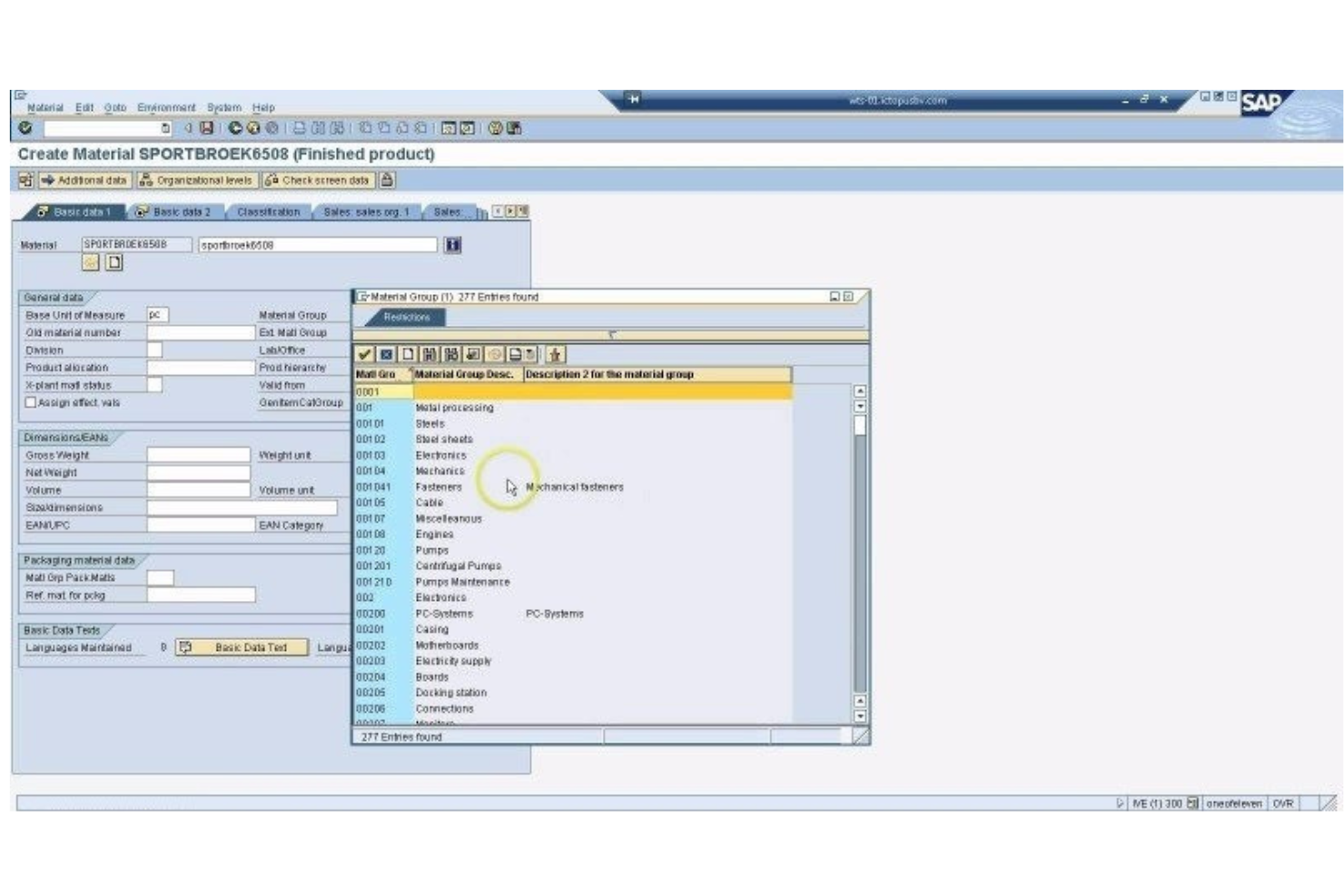Click the material description field sportbroek6508
1344x896 pixels.
(x=317, y=244)
